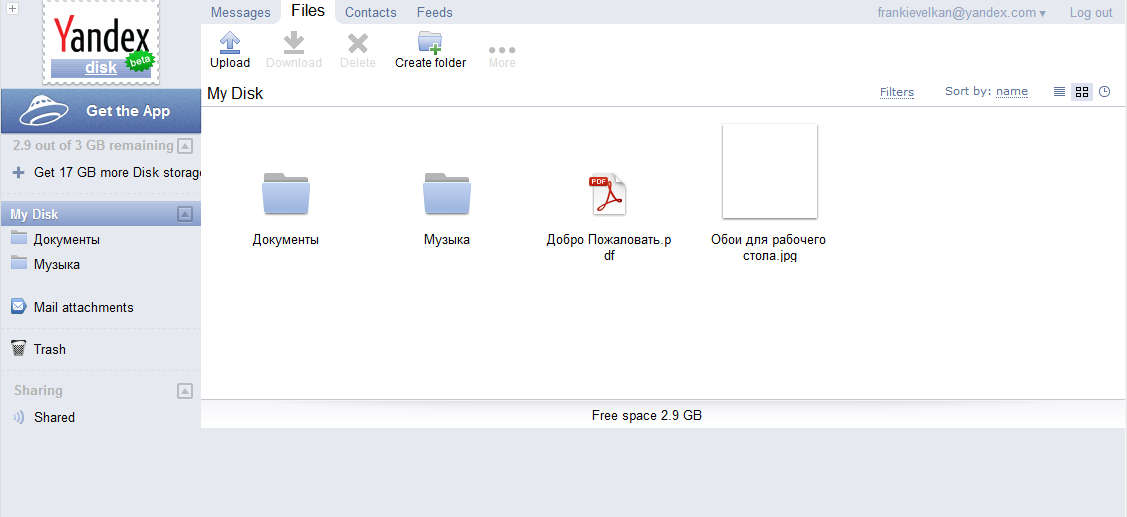Click Get 17 GB more Disk storage link
This screenshot has height=517, width=1127.
click(117, 173)
